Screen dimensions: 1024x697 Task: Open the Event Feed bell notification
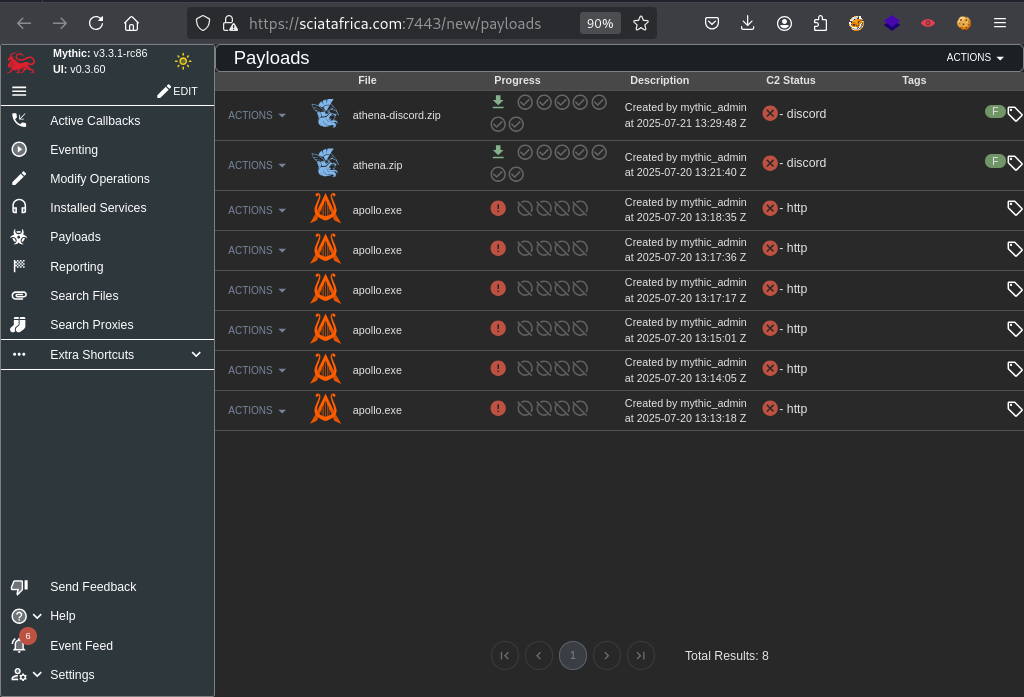pyautogui.click(x=19, y=645)
